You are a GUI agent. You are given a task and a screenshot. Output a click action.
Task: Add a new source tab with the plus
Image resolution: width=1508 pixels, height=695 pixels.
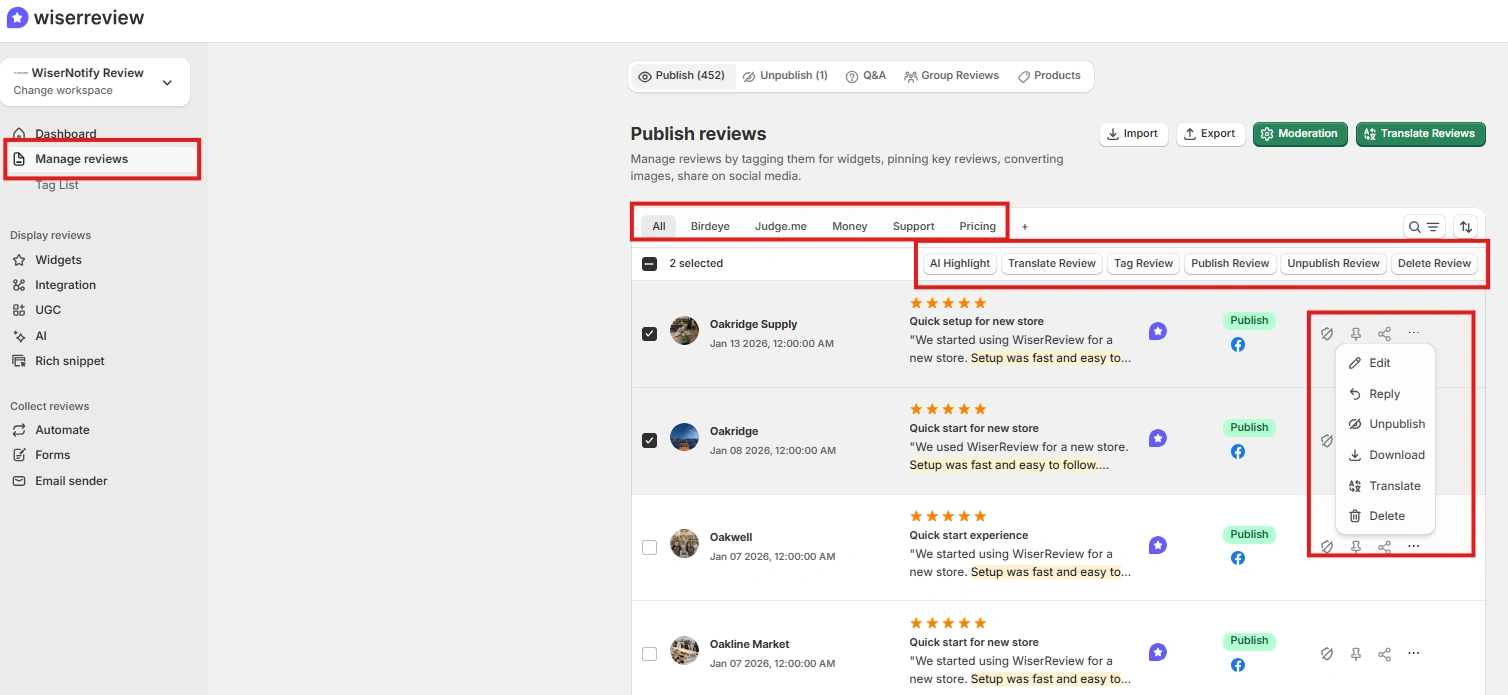pos(1024,226)
